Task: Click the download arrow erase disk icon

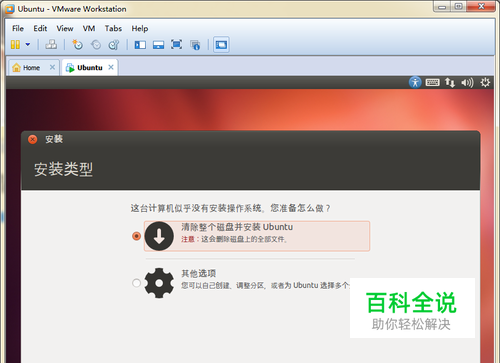Action: click(159, 236)
